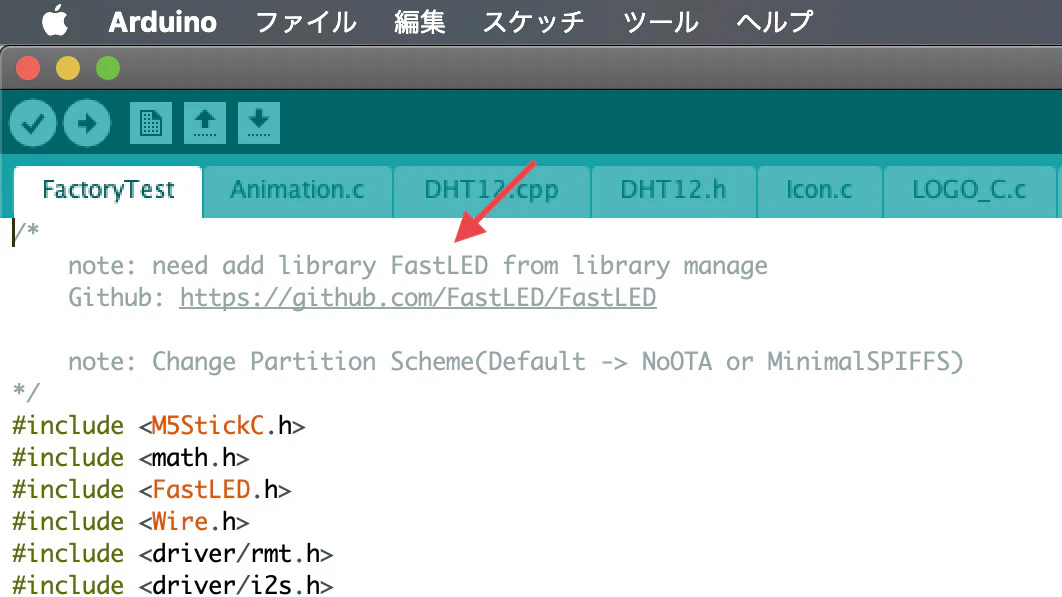Image resolution: width=1062 pixels, height=597 pixels.
Task: Close the window with the red button
Action: point(28,68)
